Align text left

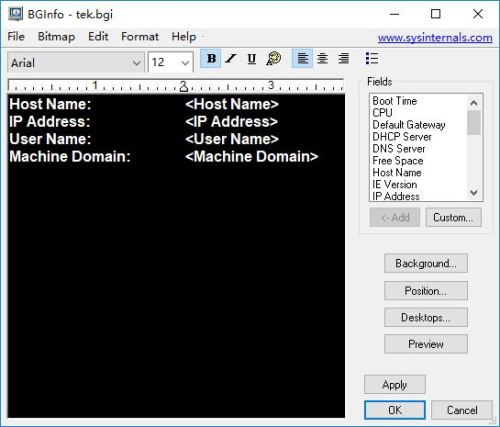pyautogui.click(x=302, y=59)
